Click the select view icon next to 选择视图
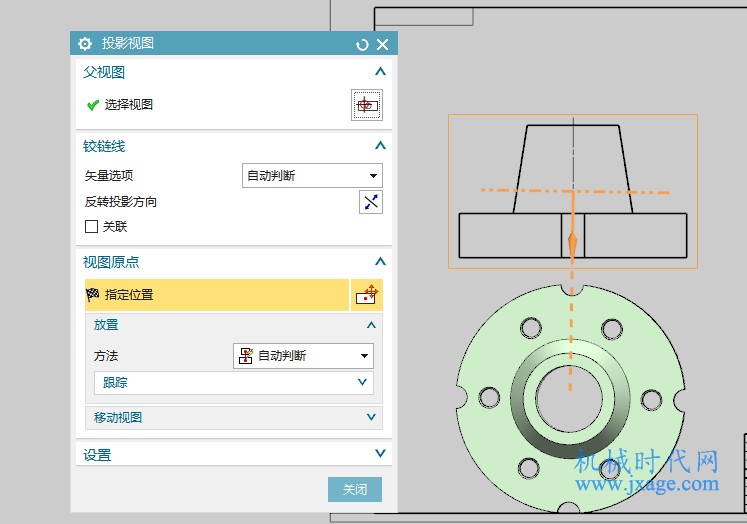Viewport: 747px width, 524px height. coord(367,105)
